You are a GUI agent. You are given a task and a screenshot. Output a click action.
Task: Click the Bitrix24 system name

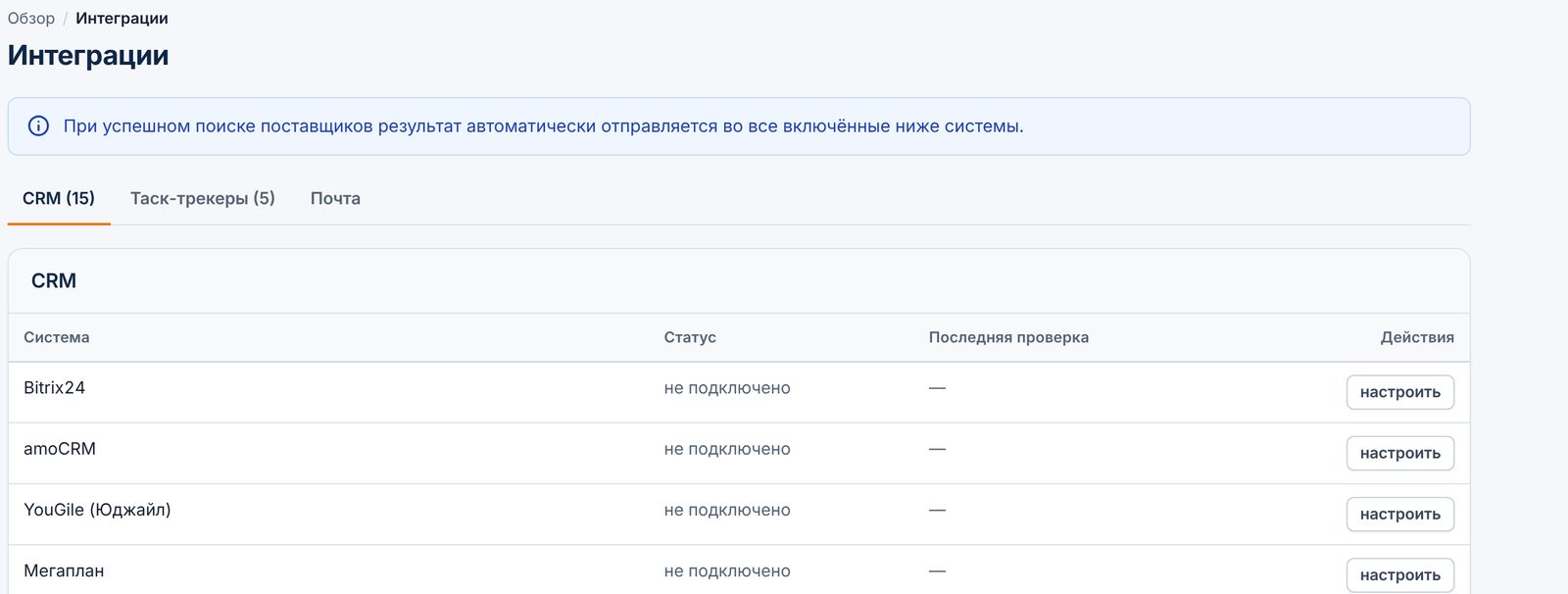click(54, 388)
